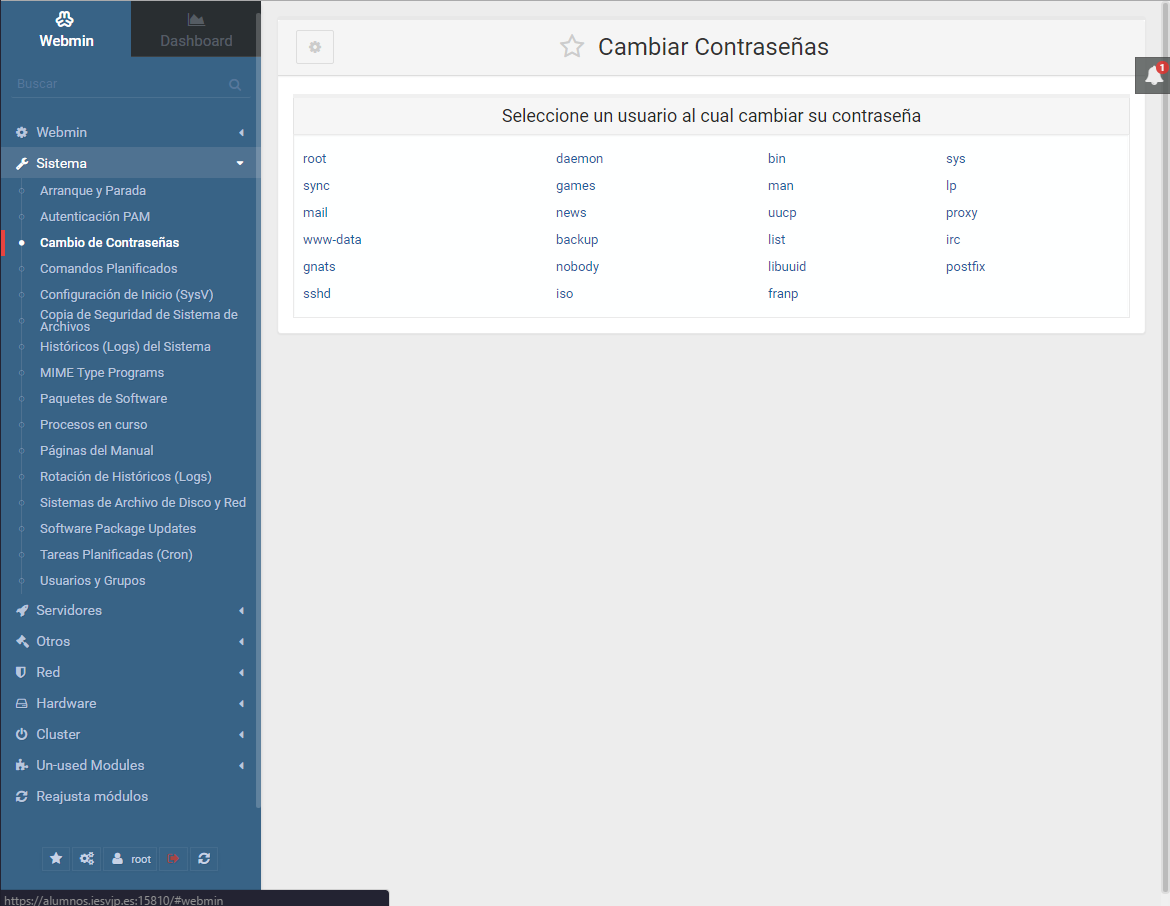The width and height of the screenshot is (1170, 906).
Task: Click the favorite star next to Cambiar Contraseñas
Action: click(572, 47)
